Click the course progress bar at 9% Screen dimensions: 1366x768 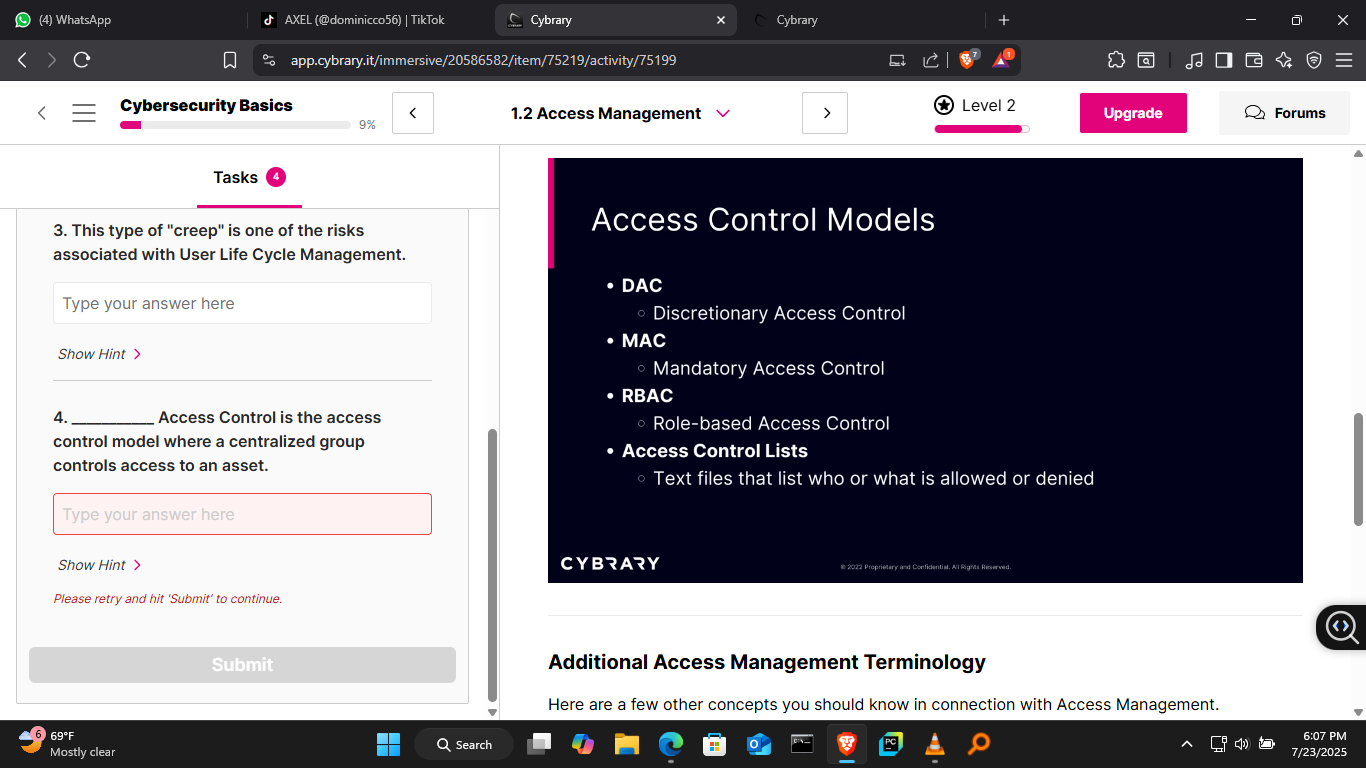[x=235, y=125]
